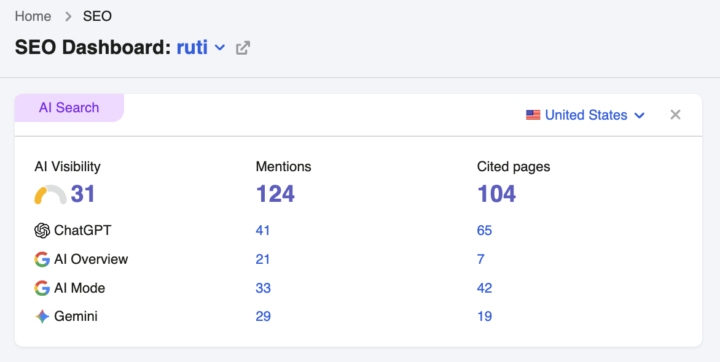Open AI Mode cited pages count 42
This screenshot has height=362, width=720.
[x=484, y=288]
